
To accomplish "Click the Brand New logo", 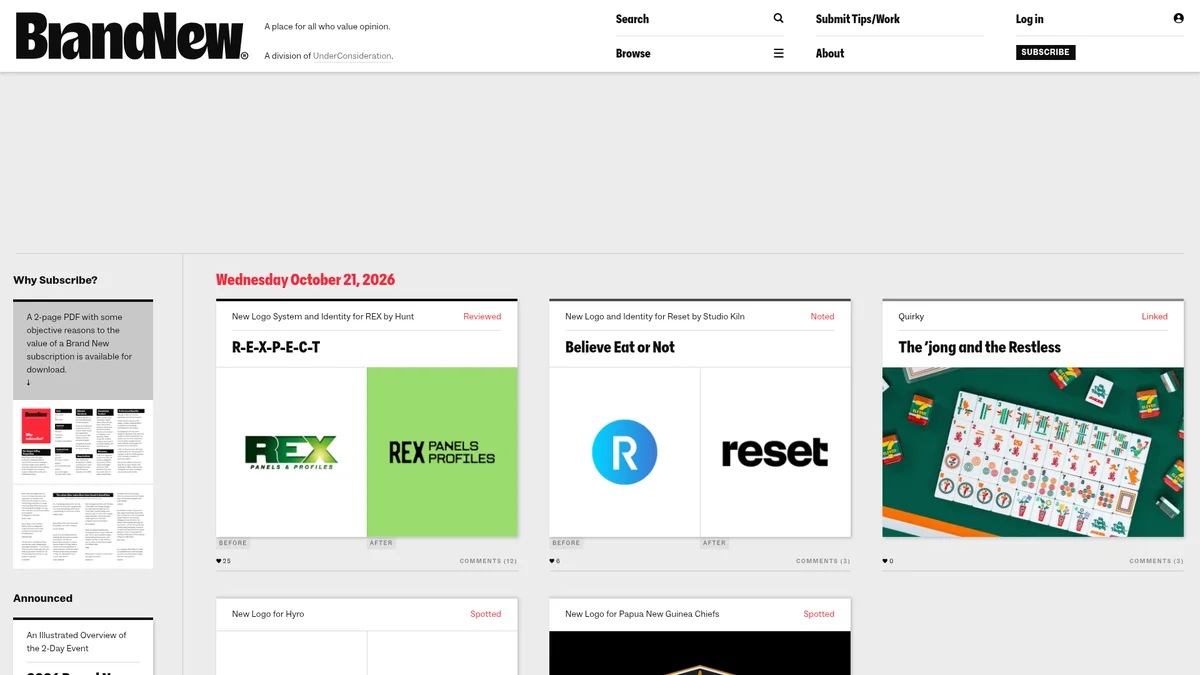I will click(131, 37).
